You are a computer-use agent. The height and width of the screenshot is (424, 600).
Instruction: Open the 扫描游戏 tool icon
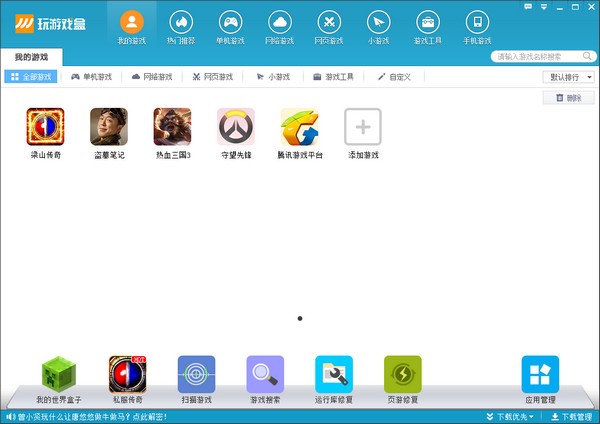pyautogui.click(x=196, y=374)
